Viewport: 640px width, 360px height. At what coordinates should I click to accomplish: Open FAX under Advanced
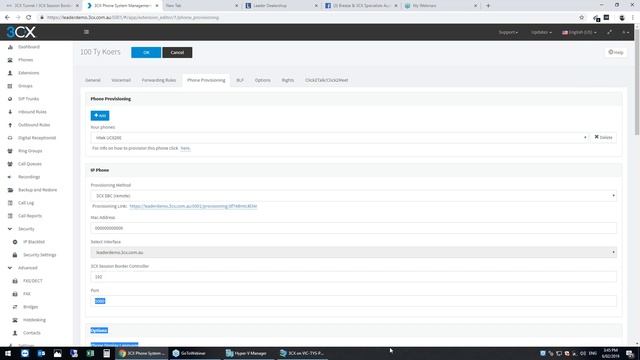pos(27,294)
